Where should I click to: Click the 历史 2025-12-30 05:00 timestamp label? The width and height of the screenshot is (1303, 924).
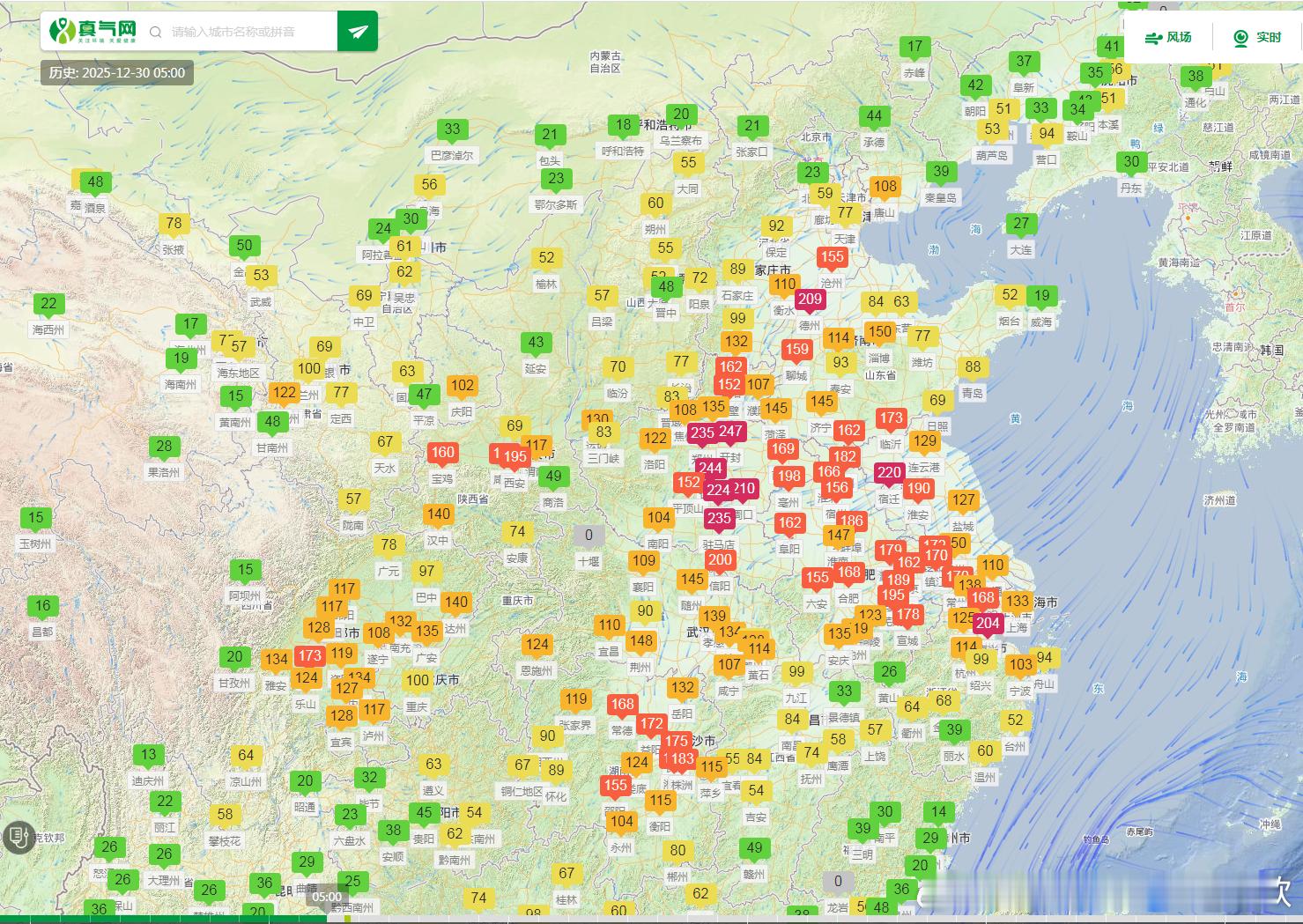tap(117, 73)
